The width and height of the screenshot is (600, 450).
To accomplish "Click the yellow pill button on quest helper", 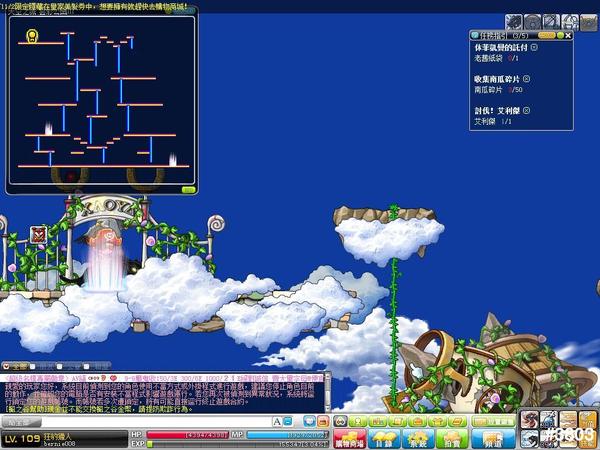I will [546, 36].
